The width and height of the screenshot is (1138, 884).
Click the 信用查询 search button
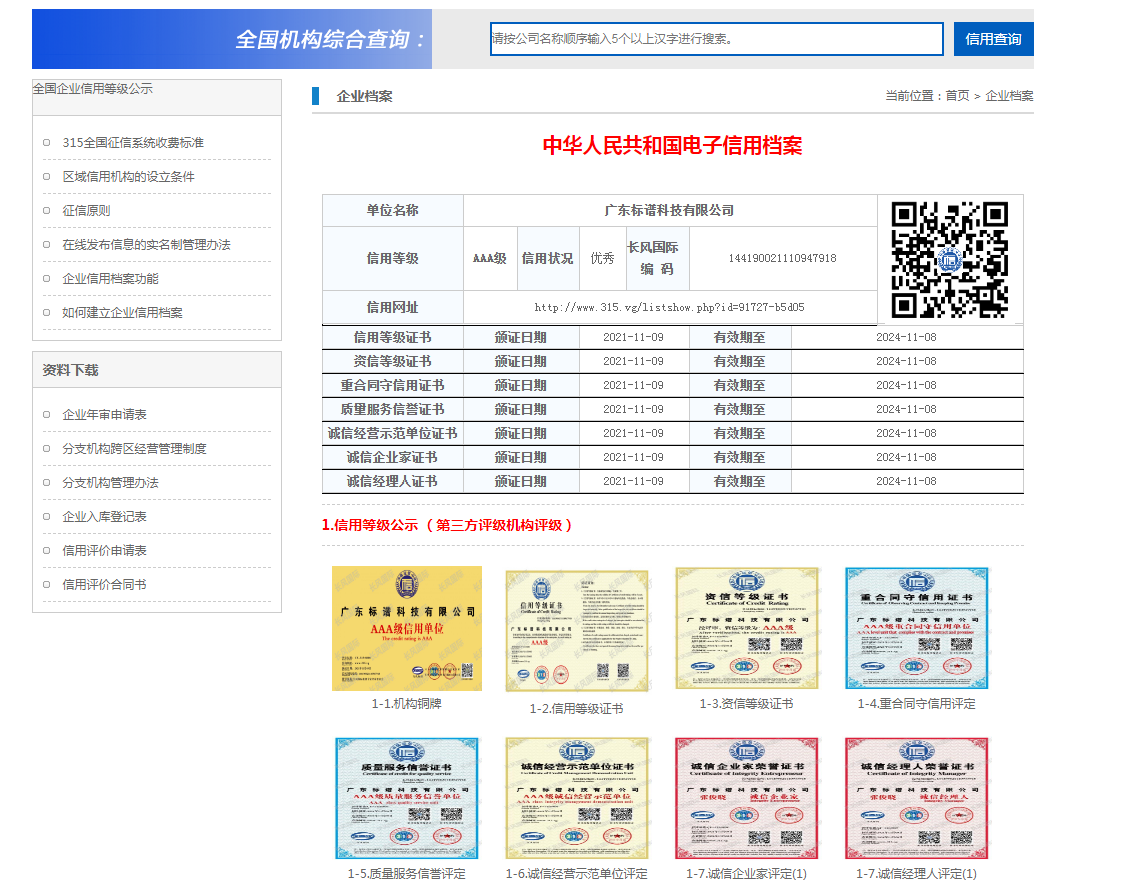point(993,39)
